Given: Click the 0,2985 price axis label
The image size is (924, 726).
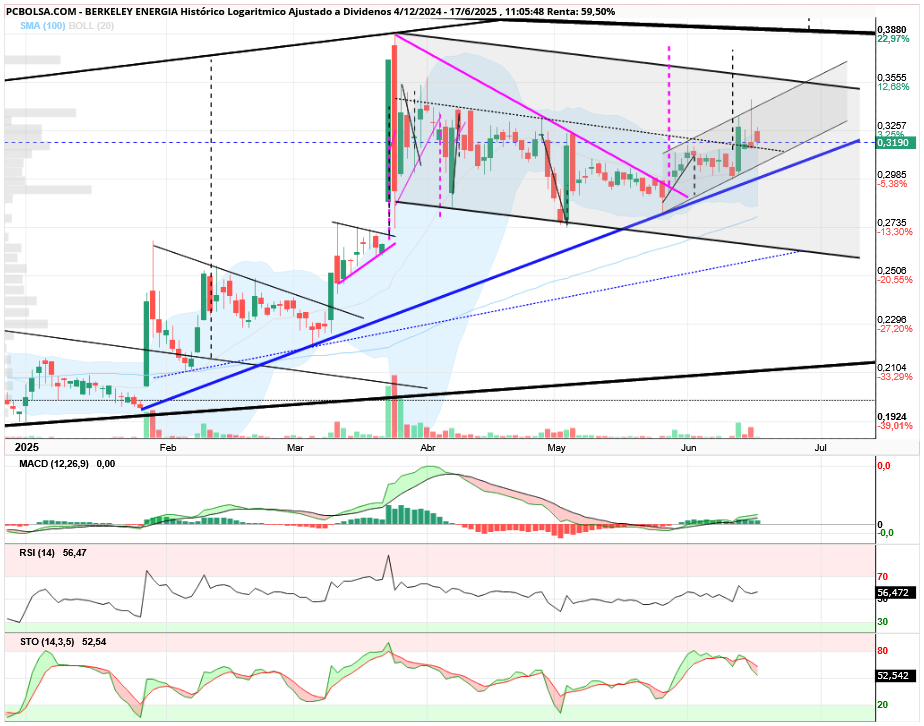Looking at the screenshot, I should click(x=892, y=174).
